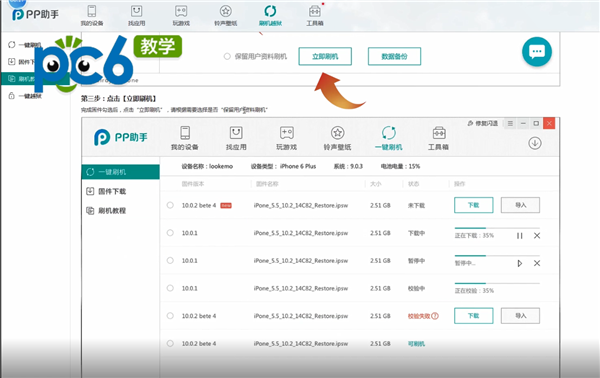This screenshot has width=600, height=378.
Task: Select radio for the 可刷机 firmware row
Action: tap(170, 343)
